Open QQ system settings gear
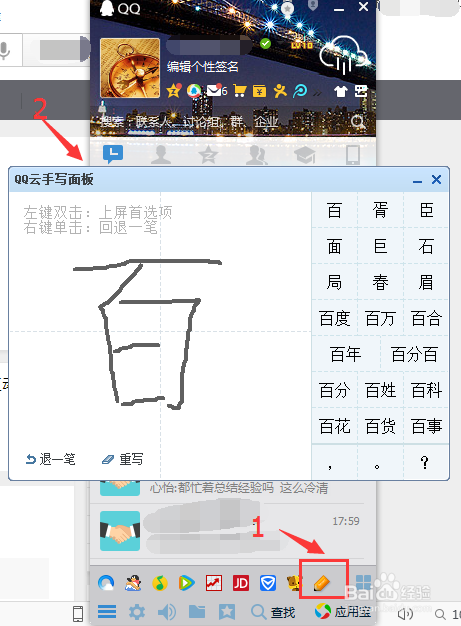Screen dimensions: 461x626 [x=137, y=611]
